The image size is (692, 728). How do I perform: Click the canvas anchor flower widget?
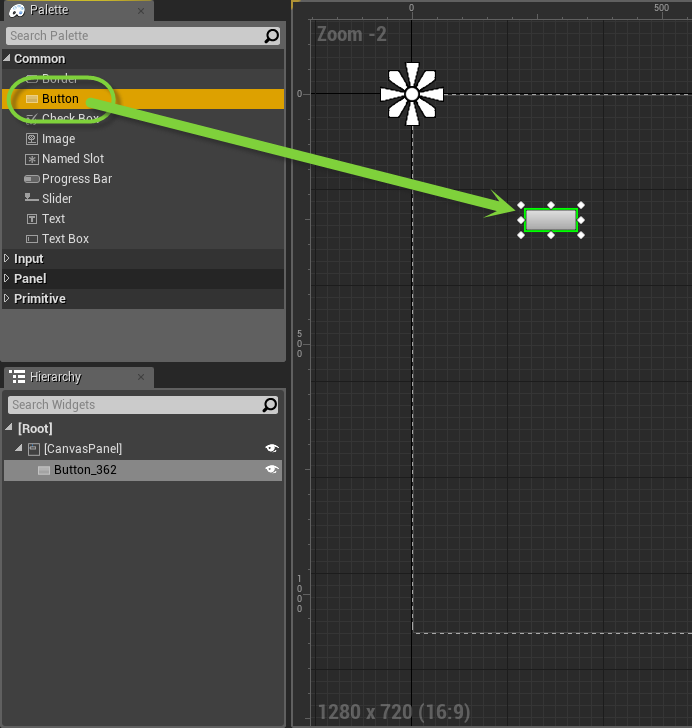(412, 94)
